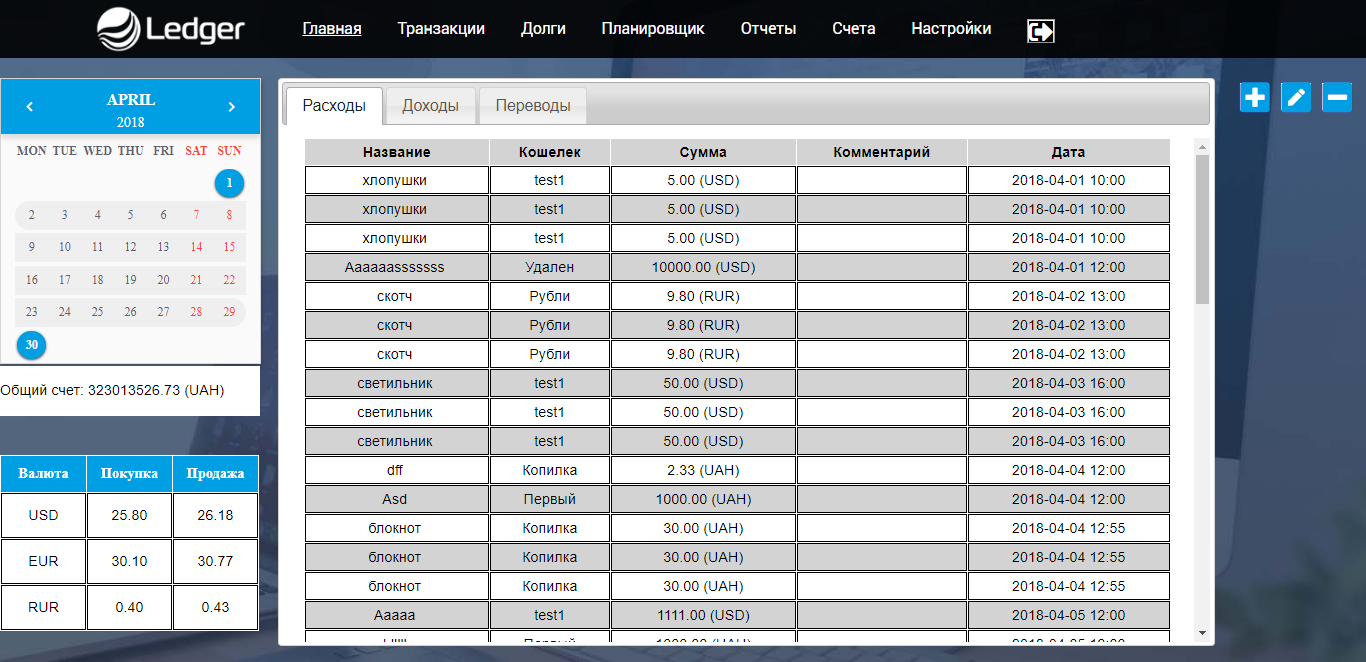Image resolution: width=1366 pixels, height=662 pixels.
Task: Click the EUR buy rate 30.10
Action: click(129, 561)
